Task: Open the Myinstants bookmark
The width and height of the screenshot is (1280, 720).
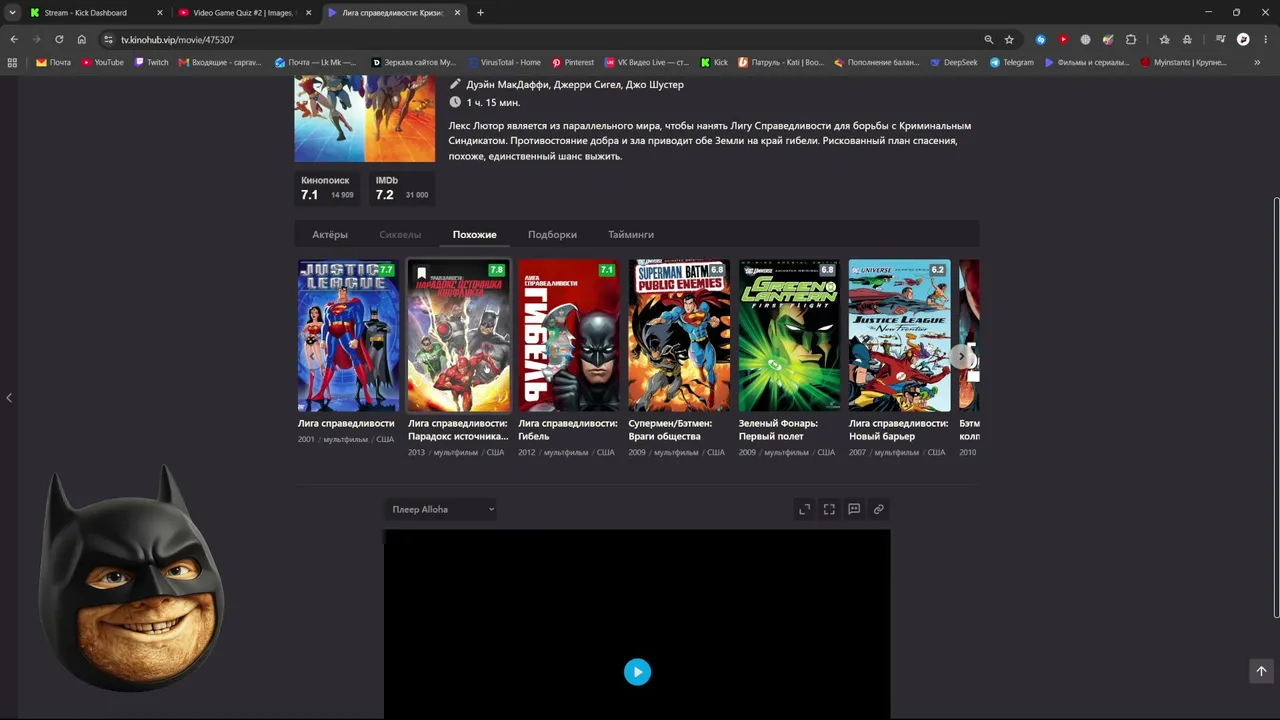Action: tap(1183, 62)
